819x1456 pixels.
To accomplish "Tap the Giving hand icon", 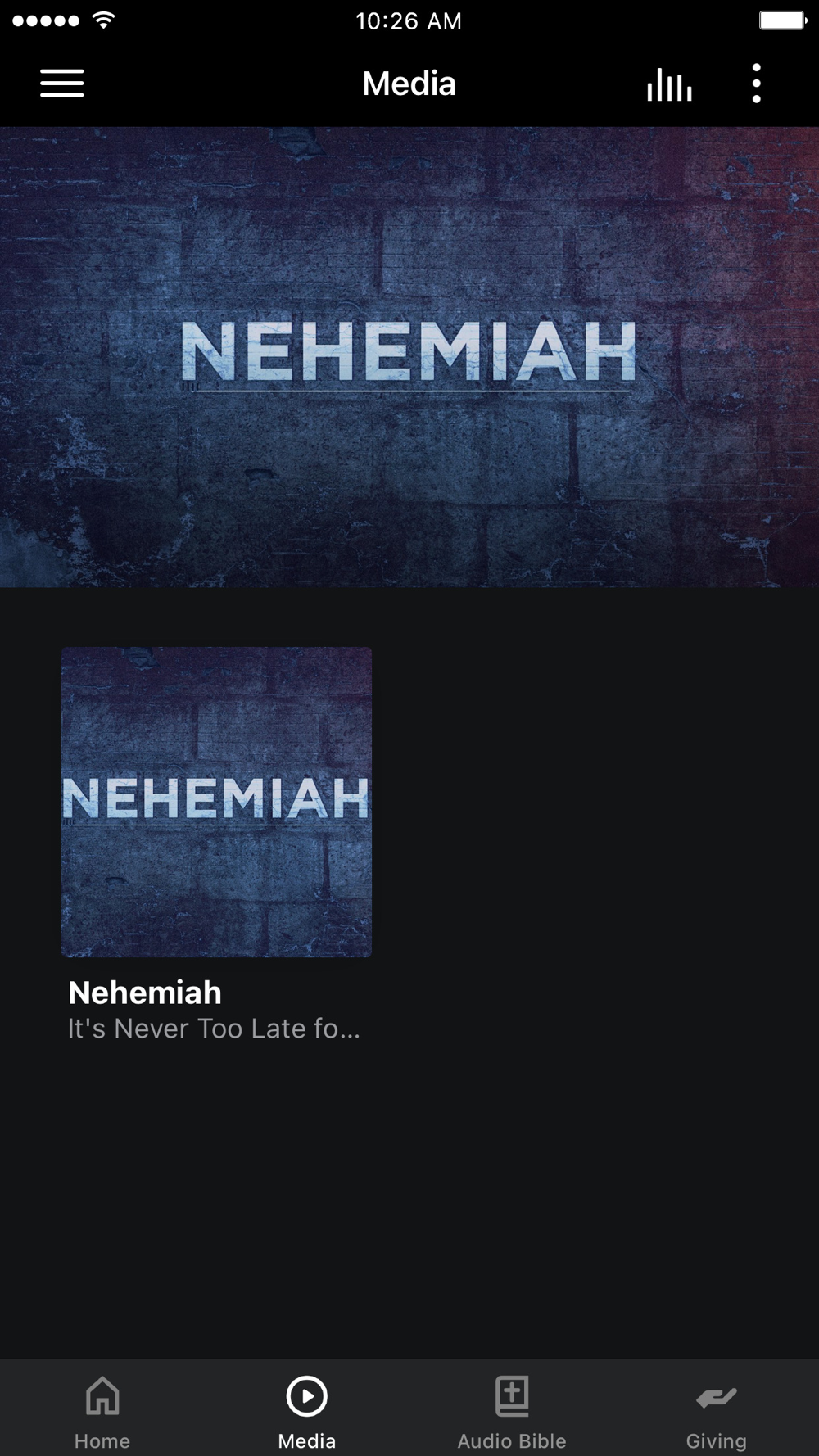I will coord(716,1397).
